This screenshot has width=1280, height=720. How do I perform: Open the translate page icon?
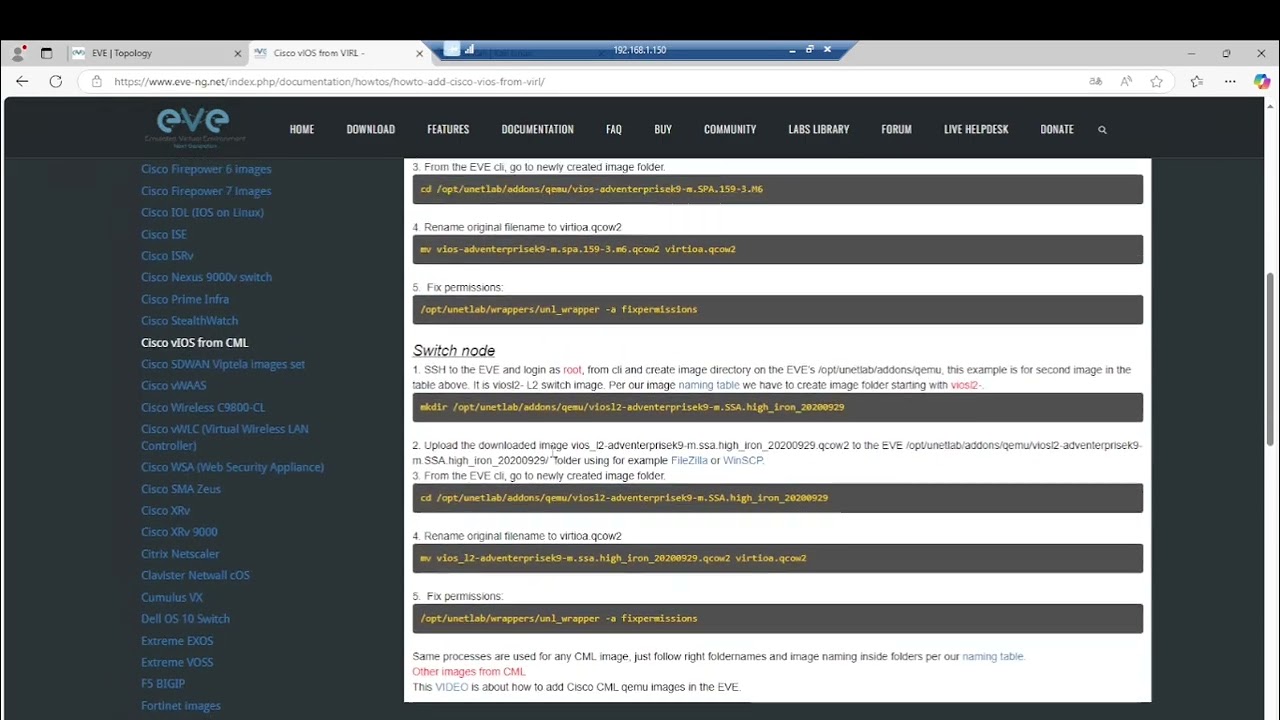pos(1096,82)
